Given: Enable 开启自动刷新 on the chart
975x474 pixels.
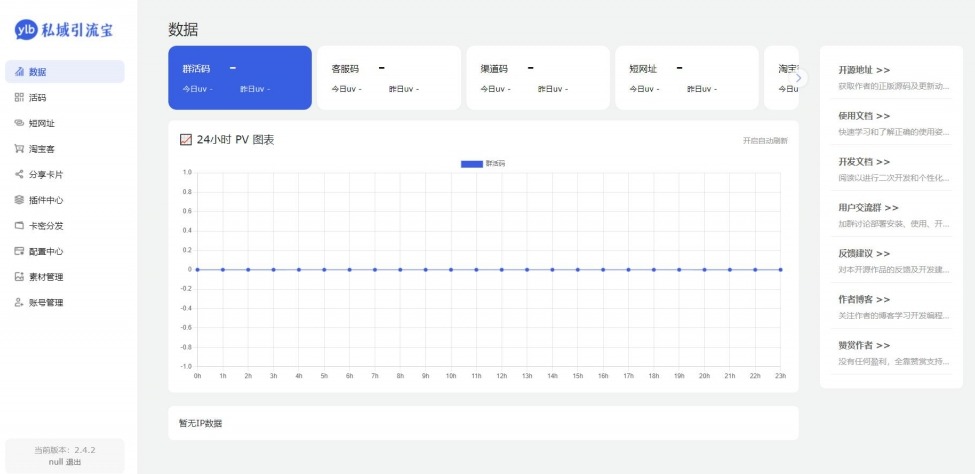Looking at the screenshot, I should tap(765, 141).
